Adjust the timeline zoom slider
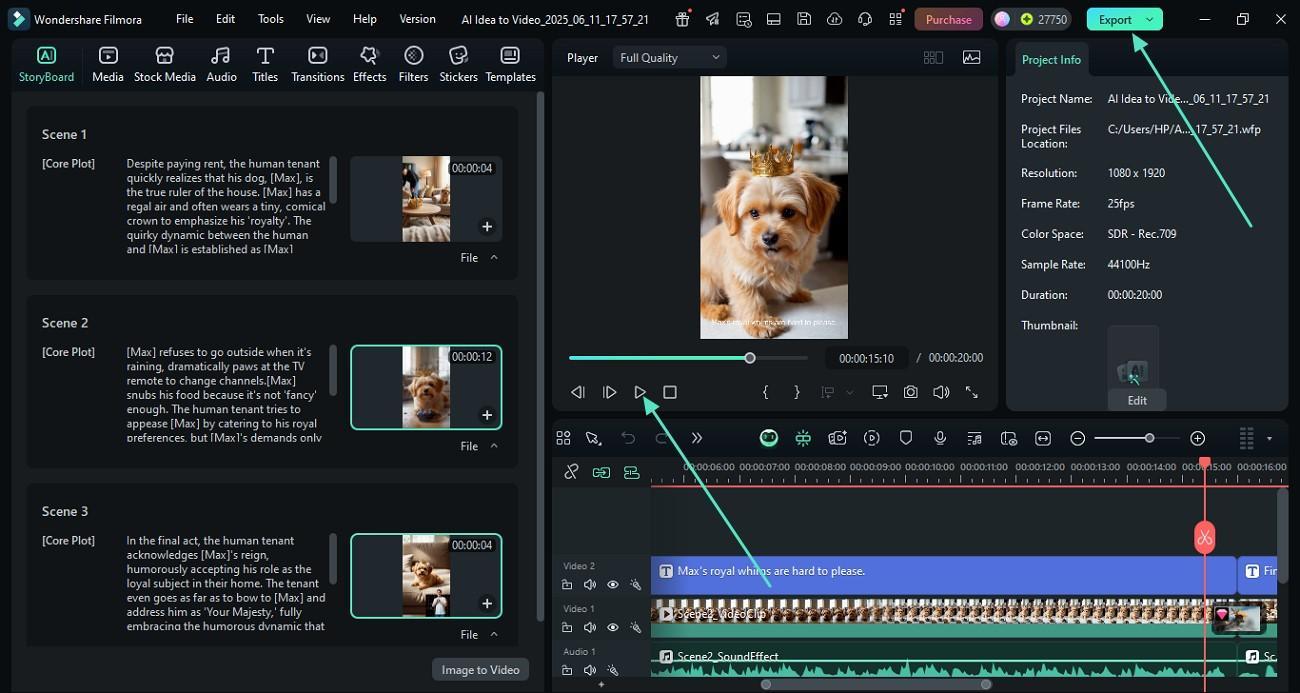This screenshot has height=693, width=1300. pyautogui.click(x=1138, y=438)
